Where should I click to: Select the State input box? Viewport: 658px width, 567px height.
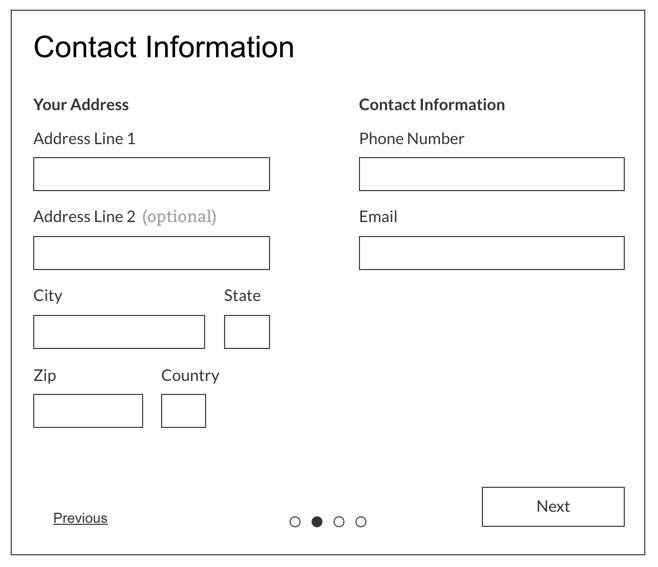(x=247, y=332)
